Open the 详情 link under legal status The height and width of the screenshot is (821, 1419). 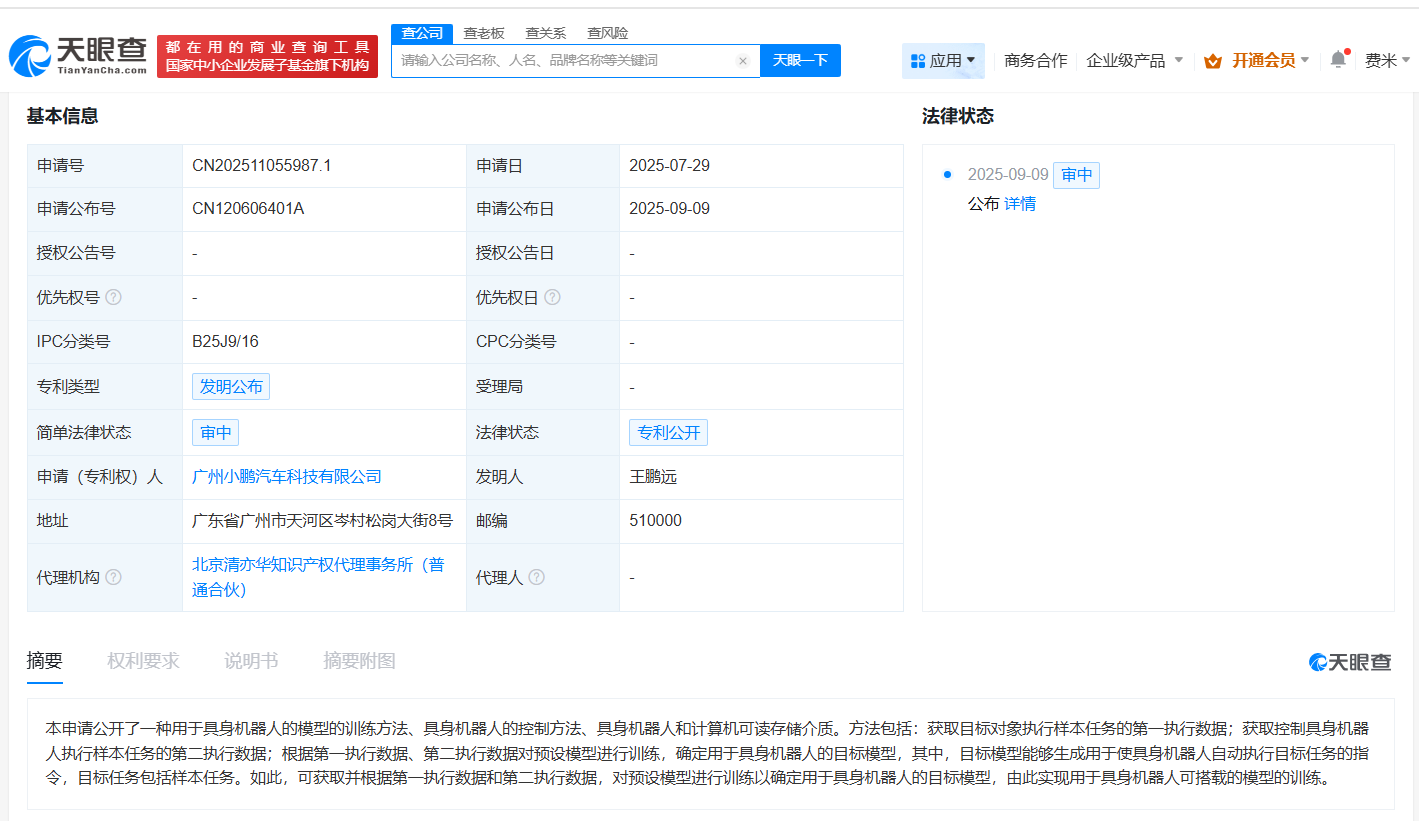[1019, 203]
